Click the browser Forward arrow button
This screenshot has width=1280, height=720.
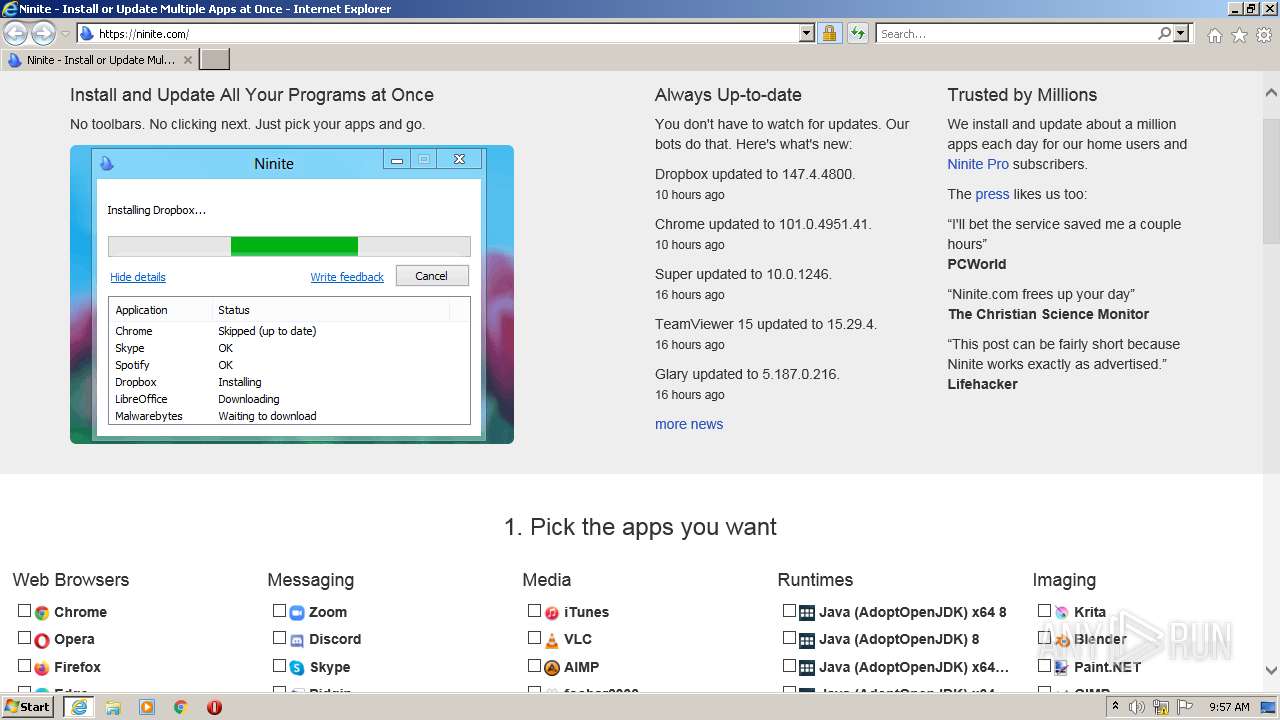tap(43, 34)
